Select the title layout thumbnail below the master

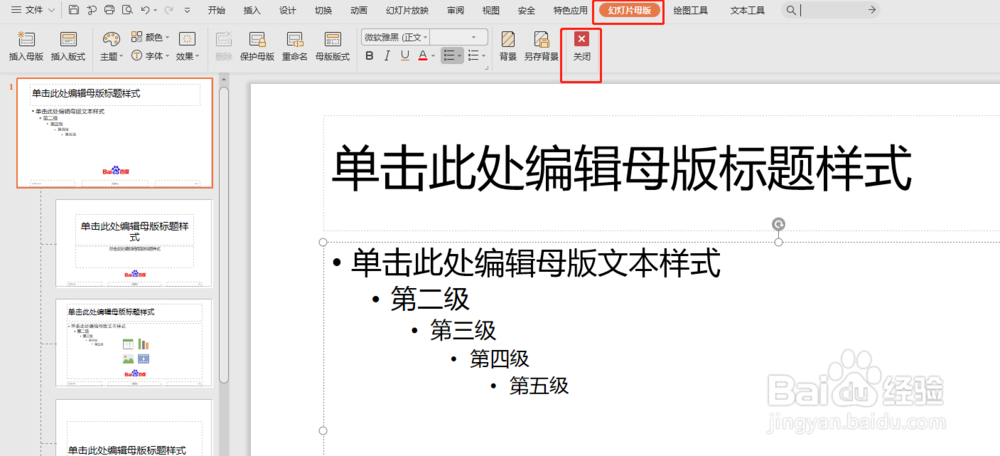click(133, 243)
